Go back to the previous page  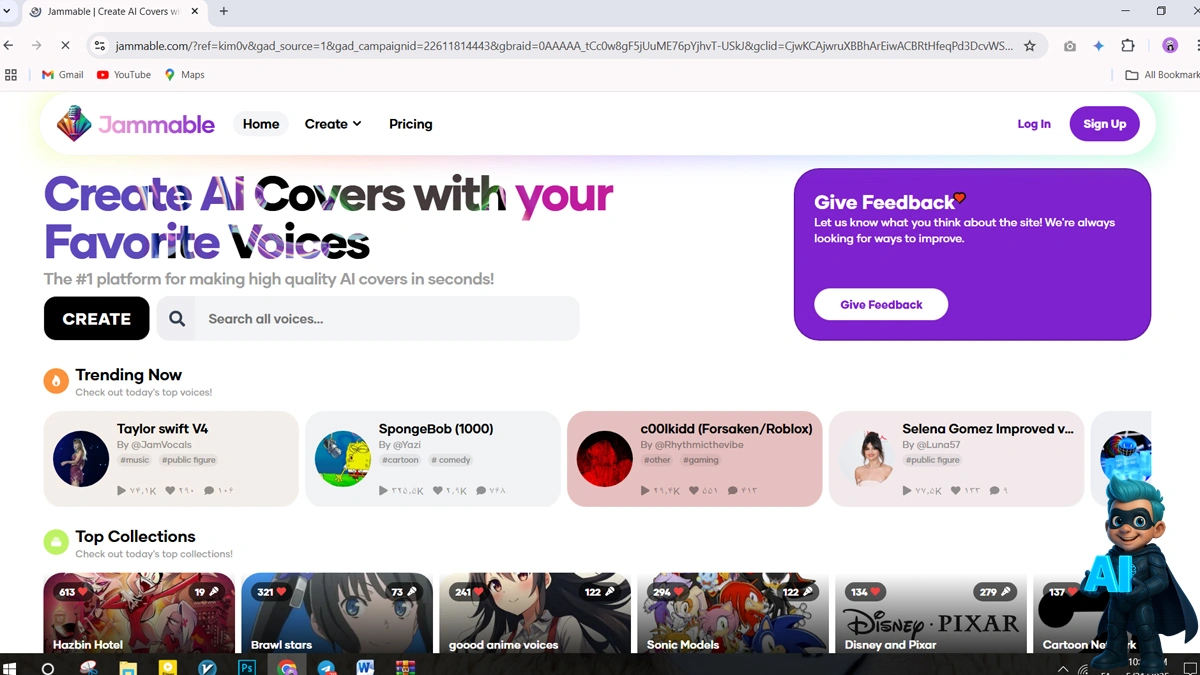(9, 46)
